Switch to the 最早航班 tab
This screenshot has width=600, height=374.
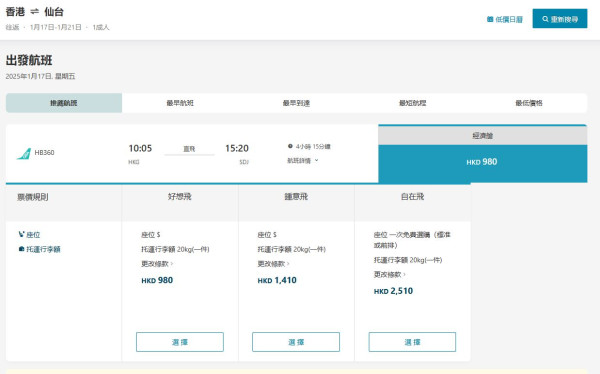click(x=180, y=103)
